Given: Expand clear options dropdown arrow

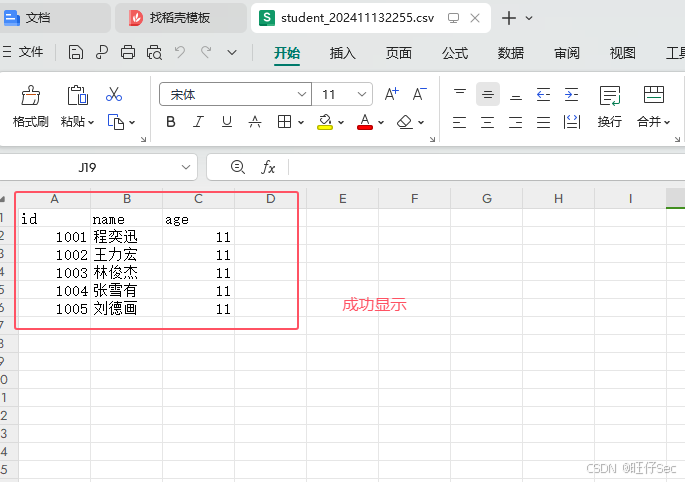Looking at the screenshot, I should (421, 122).
